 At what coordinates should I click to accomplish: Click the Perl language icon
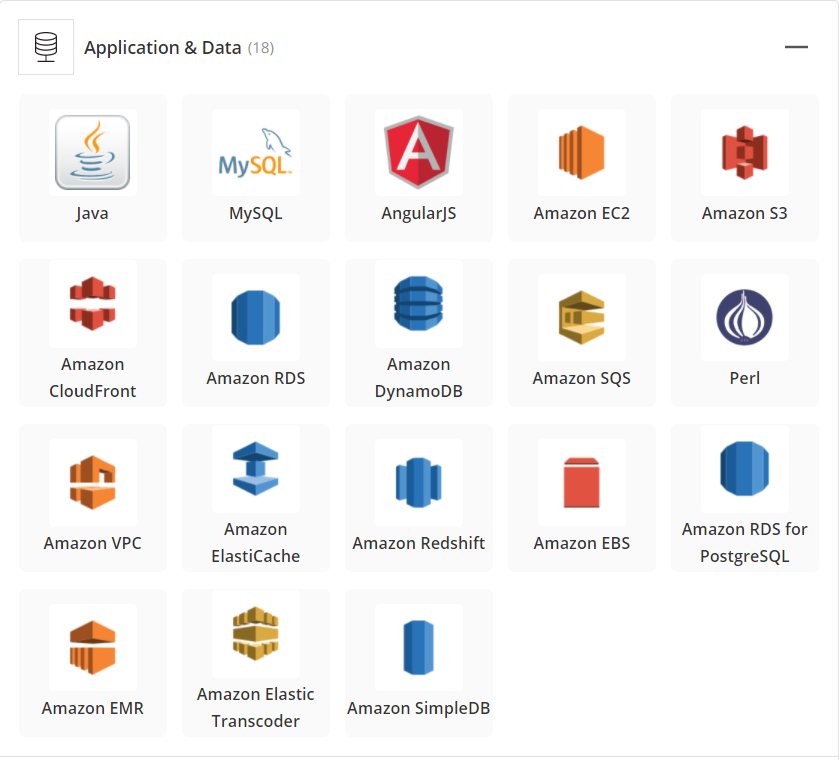744,317
